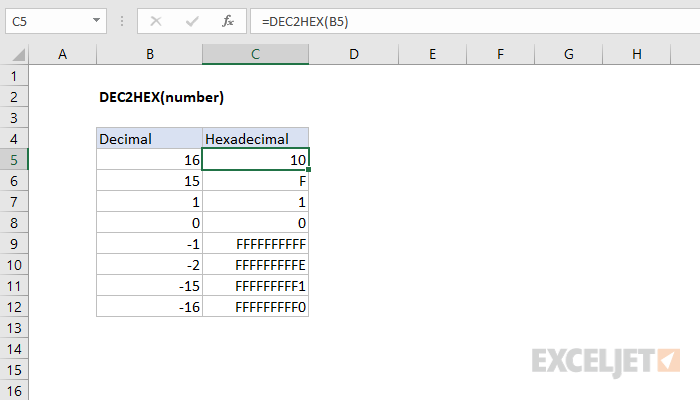
Task: Select column G header
Action: (x=568, y=54)
